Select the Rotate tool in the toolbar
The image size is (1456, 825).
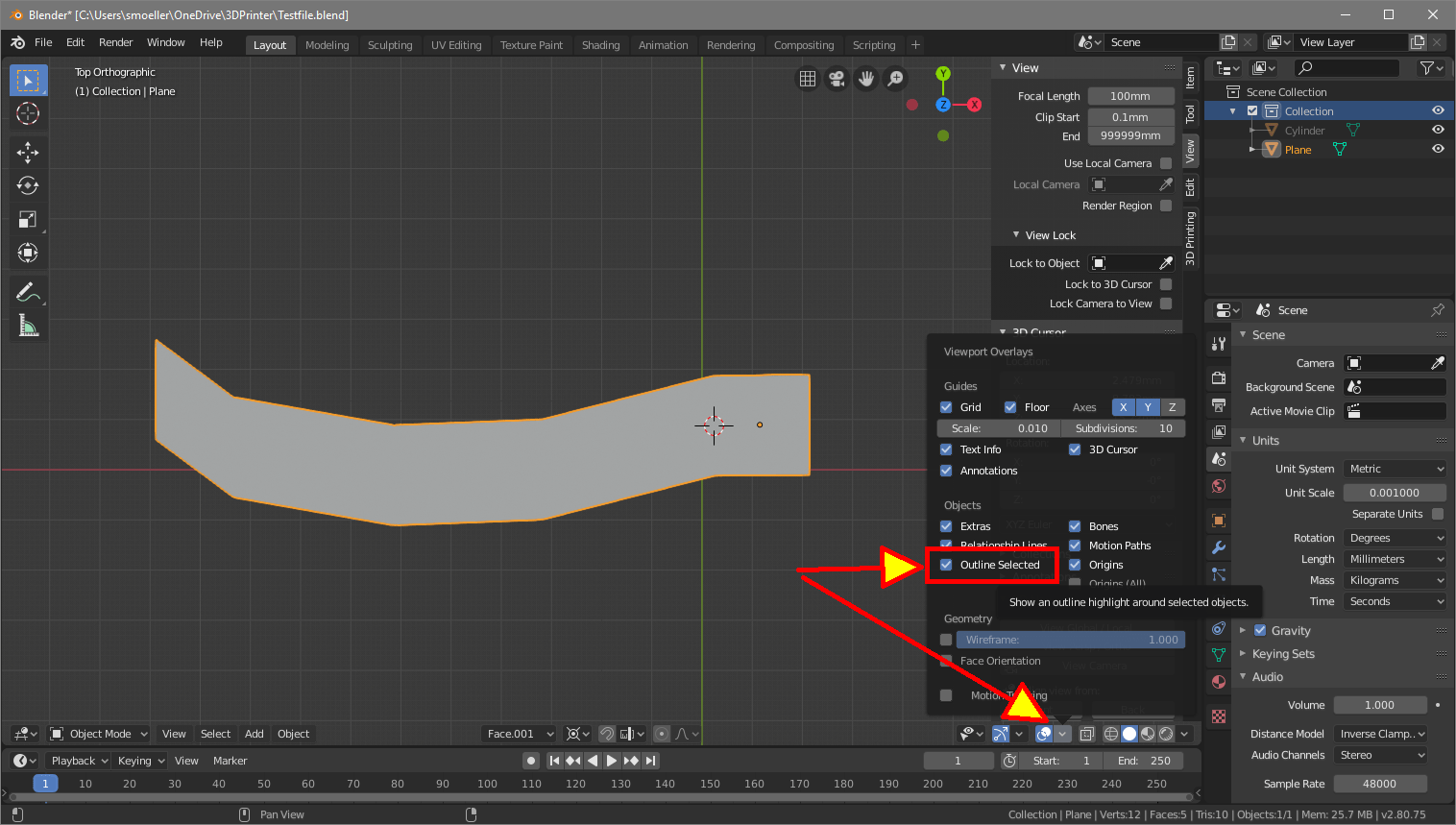(28, 185)
